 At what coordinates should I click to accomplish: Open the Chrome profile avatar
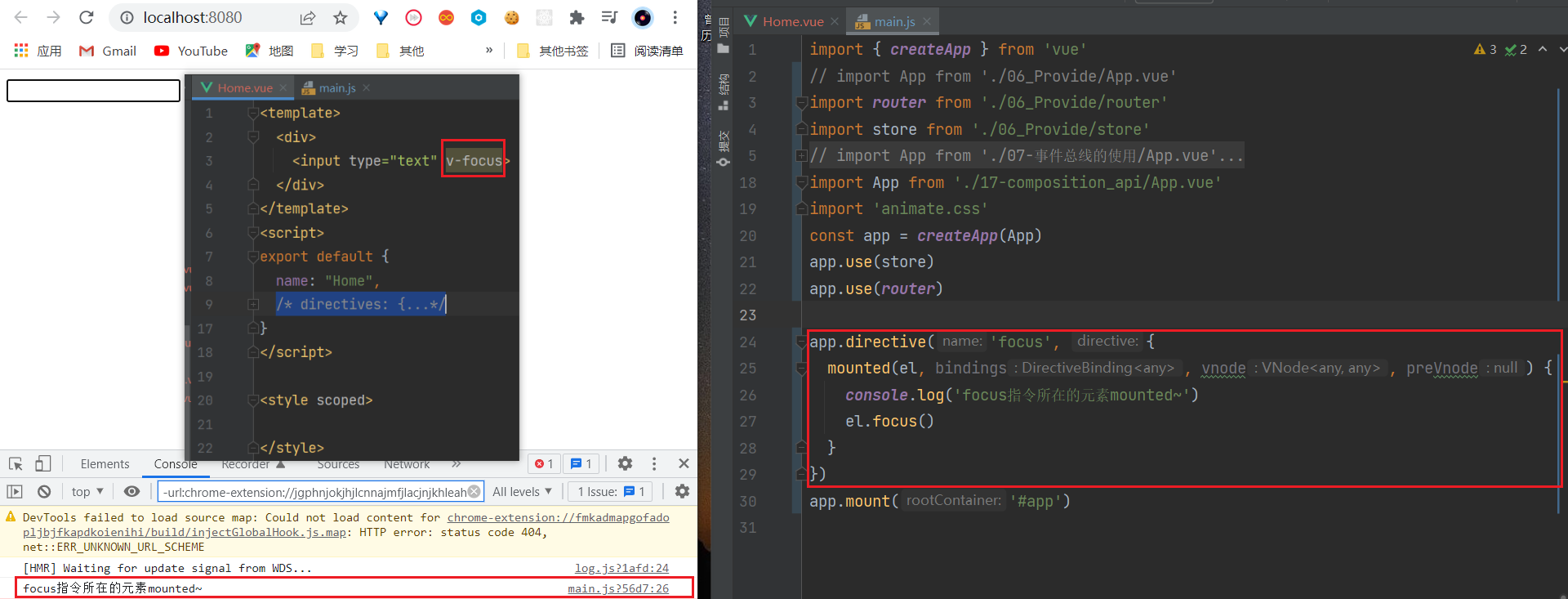click(643, 17)
